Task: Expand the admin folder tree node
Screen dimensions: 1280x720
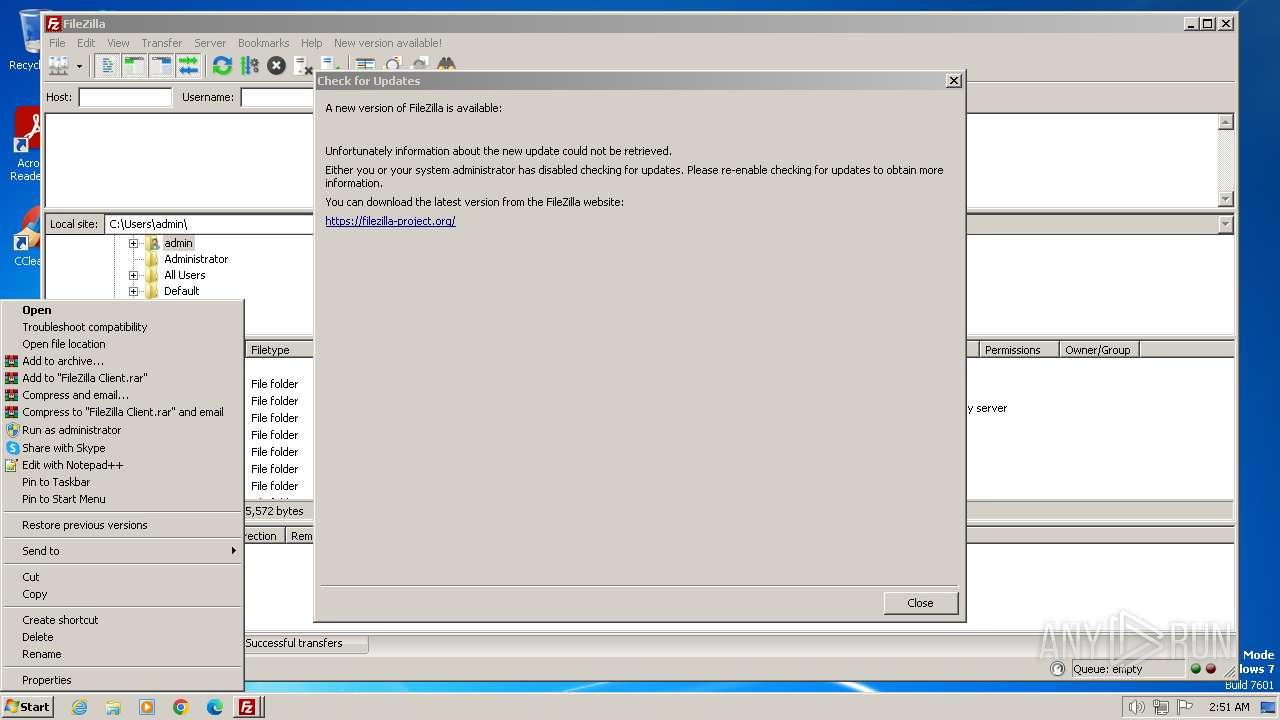Action: [133, 243]
